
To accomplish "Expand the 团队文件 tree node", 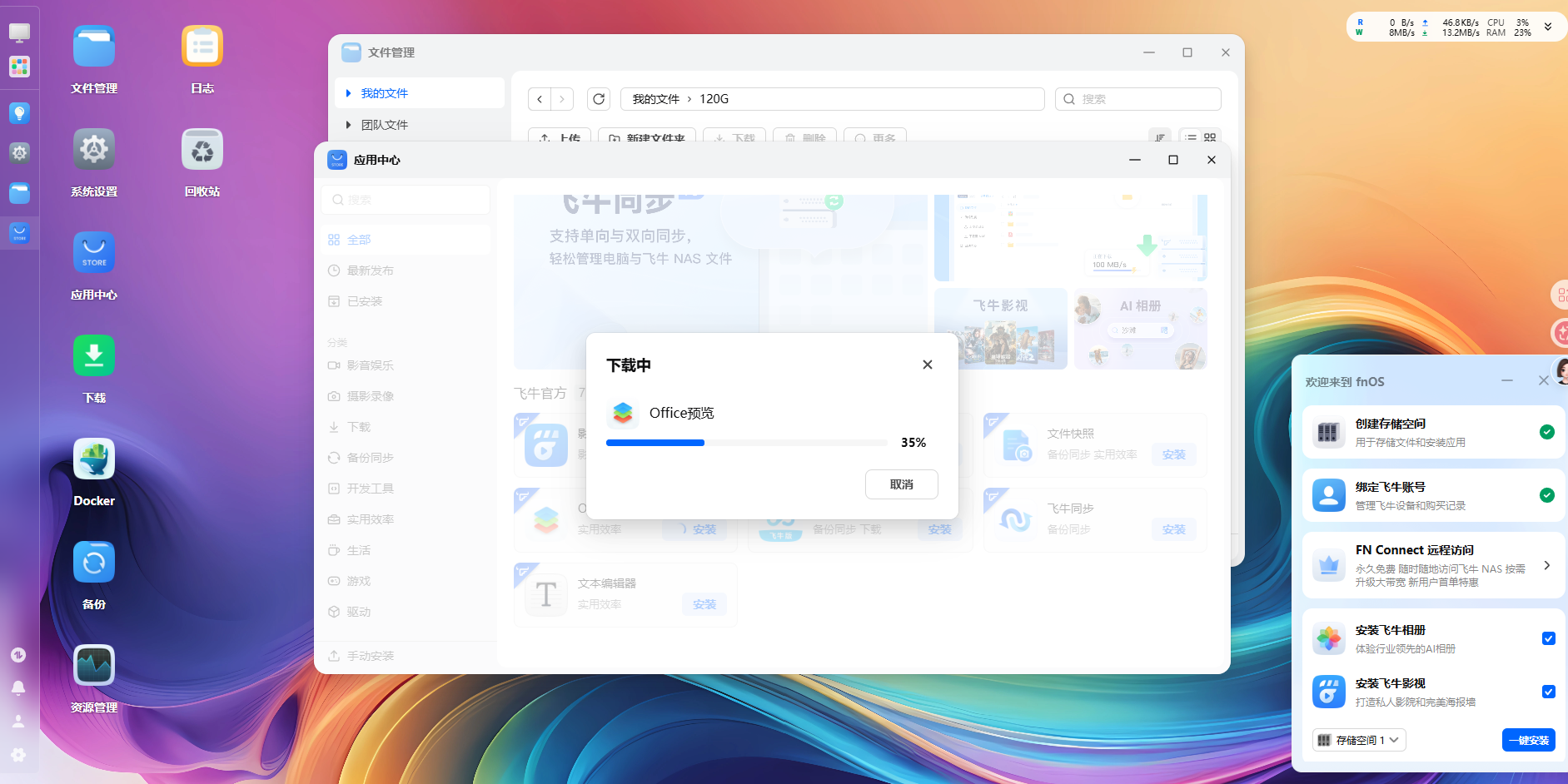I will (x=348, y=125).
